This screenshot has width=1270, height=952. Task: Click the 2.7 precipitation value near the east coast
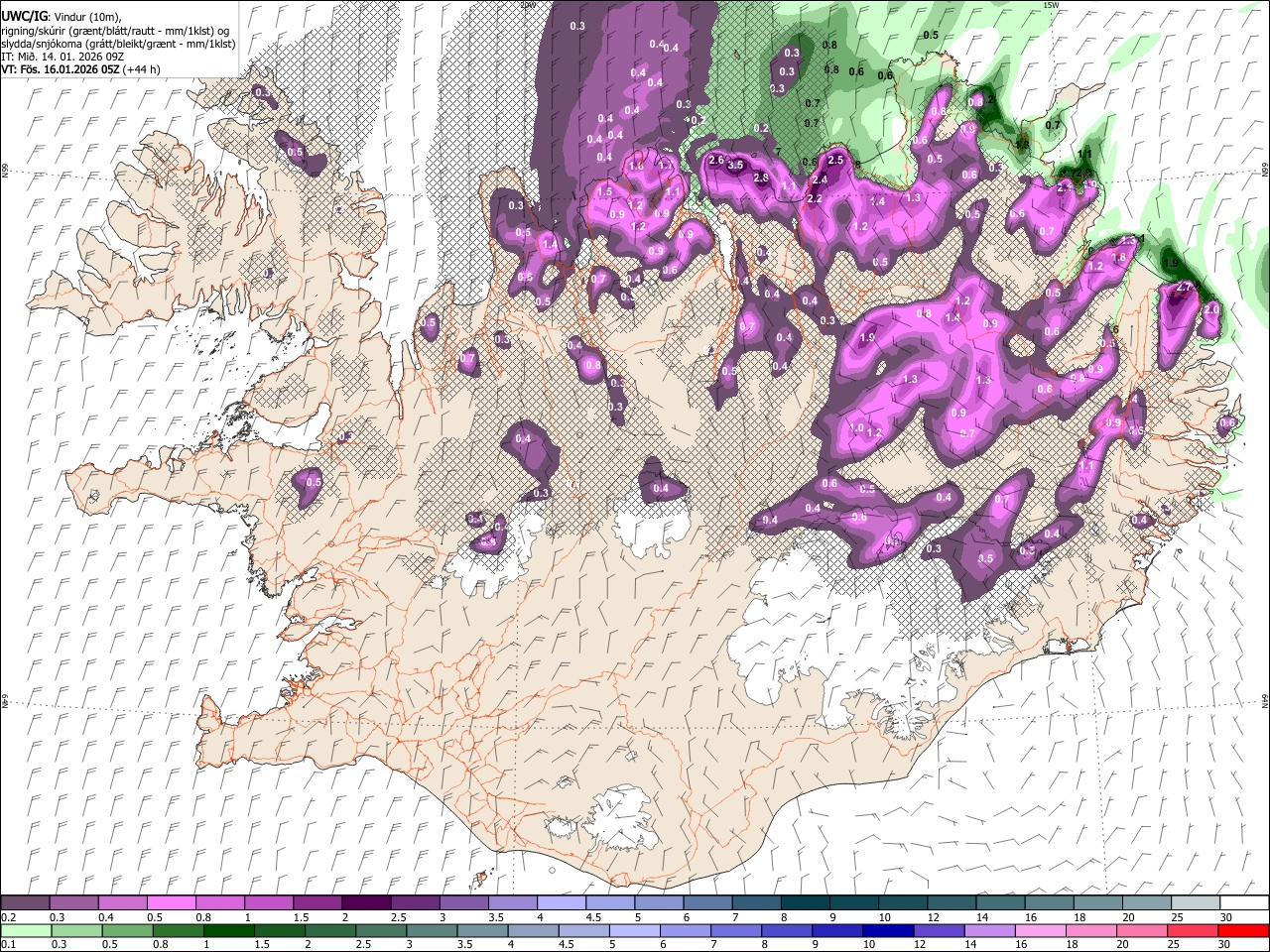point(1184,287)
